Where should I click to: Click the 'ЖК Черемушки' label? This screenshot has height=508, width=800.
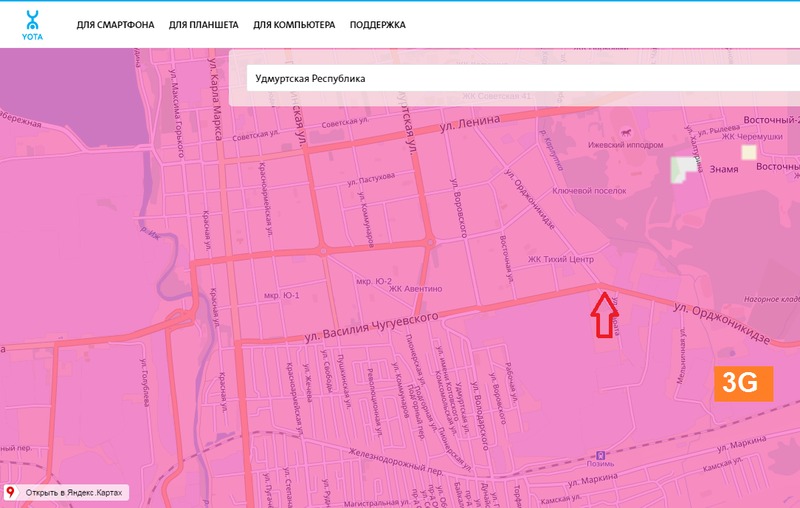pyautogui.click(x=752, y=137)
